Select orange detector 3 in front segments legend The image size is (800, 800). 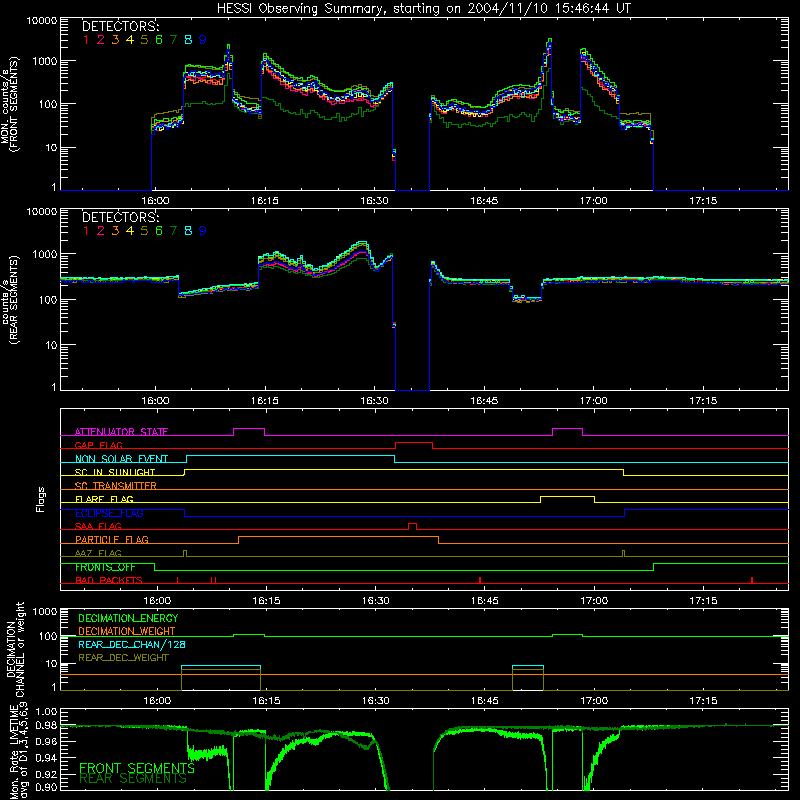(115, 40)
